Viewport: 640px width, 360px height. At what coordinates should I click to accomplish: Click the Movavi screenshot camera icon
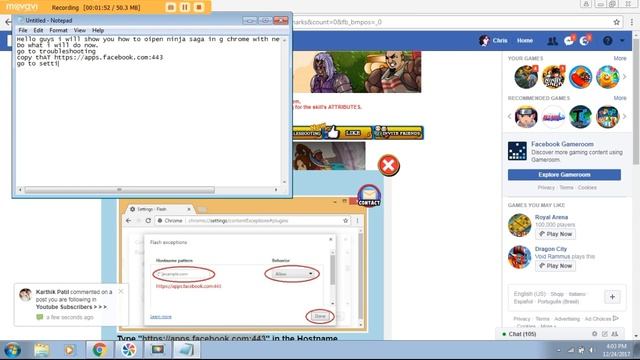(x=171, y=7)
